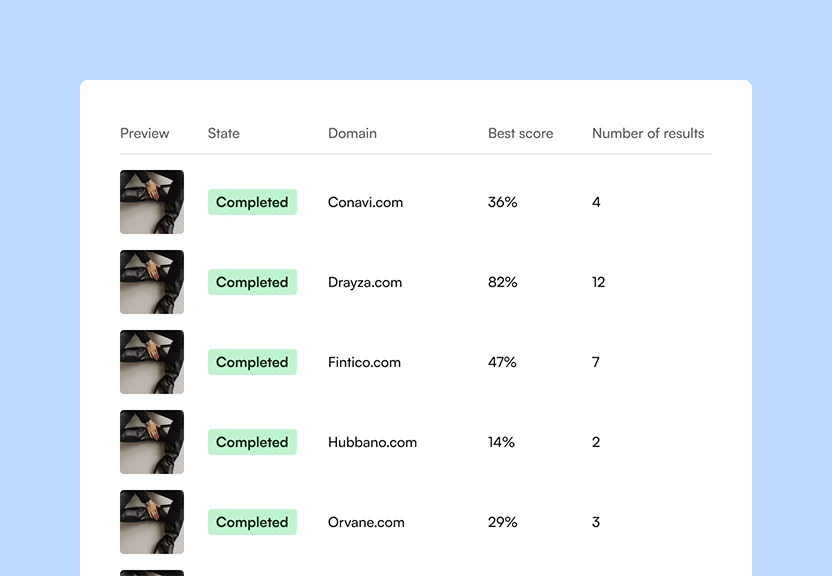Click Completed badge for Orvane.com
Viewport: 832px width, 576px height.
tap(252, 522)
